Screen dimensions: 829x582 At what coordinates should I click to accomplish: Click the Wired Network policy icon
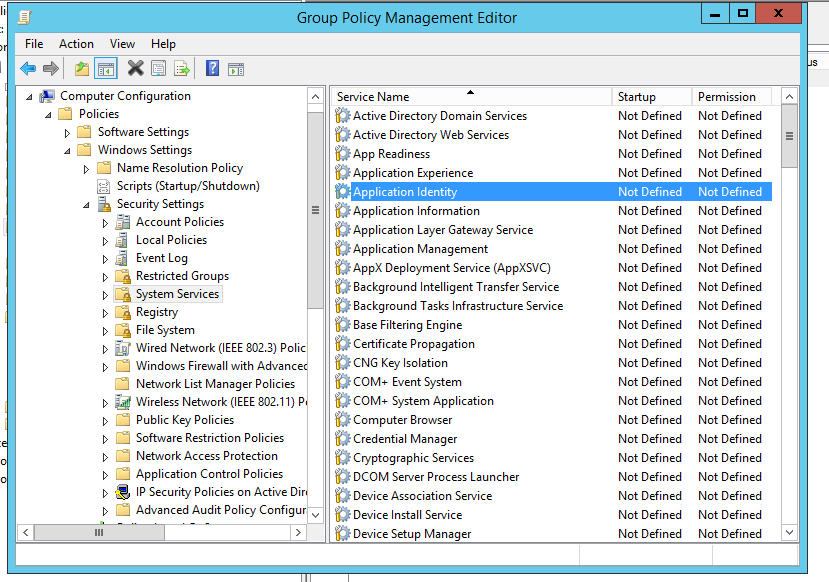coord(123,348)
